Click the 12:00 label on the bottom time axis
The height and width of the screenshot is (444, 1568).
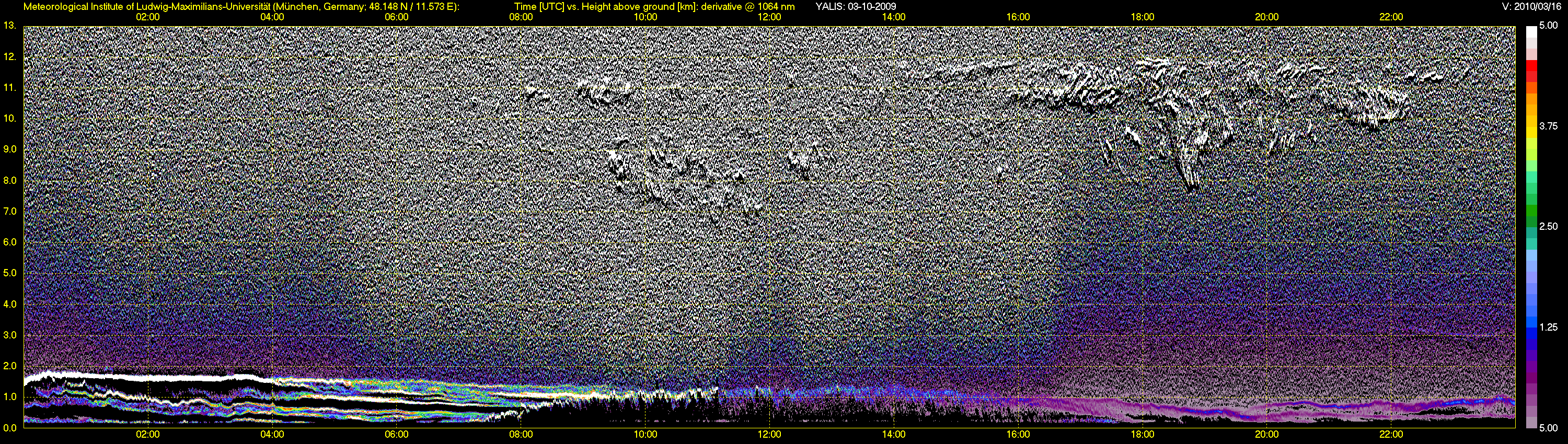coord(769,434)
